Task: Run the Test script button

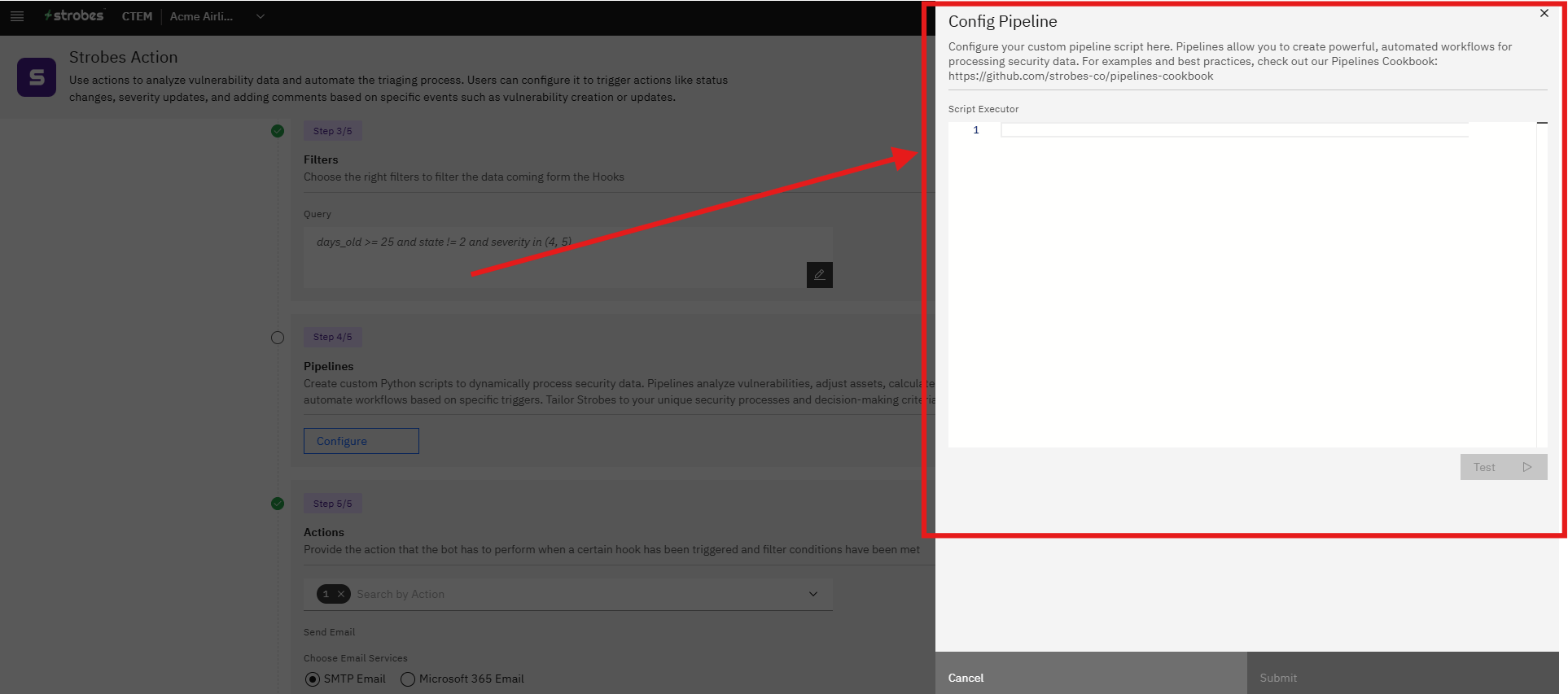Action: 1503,467
